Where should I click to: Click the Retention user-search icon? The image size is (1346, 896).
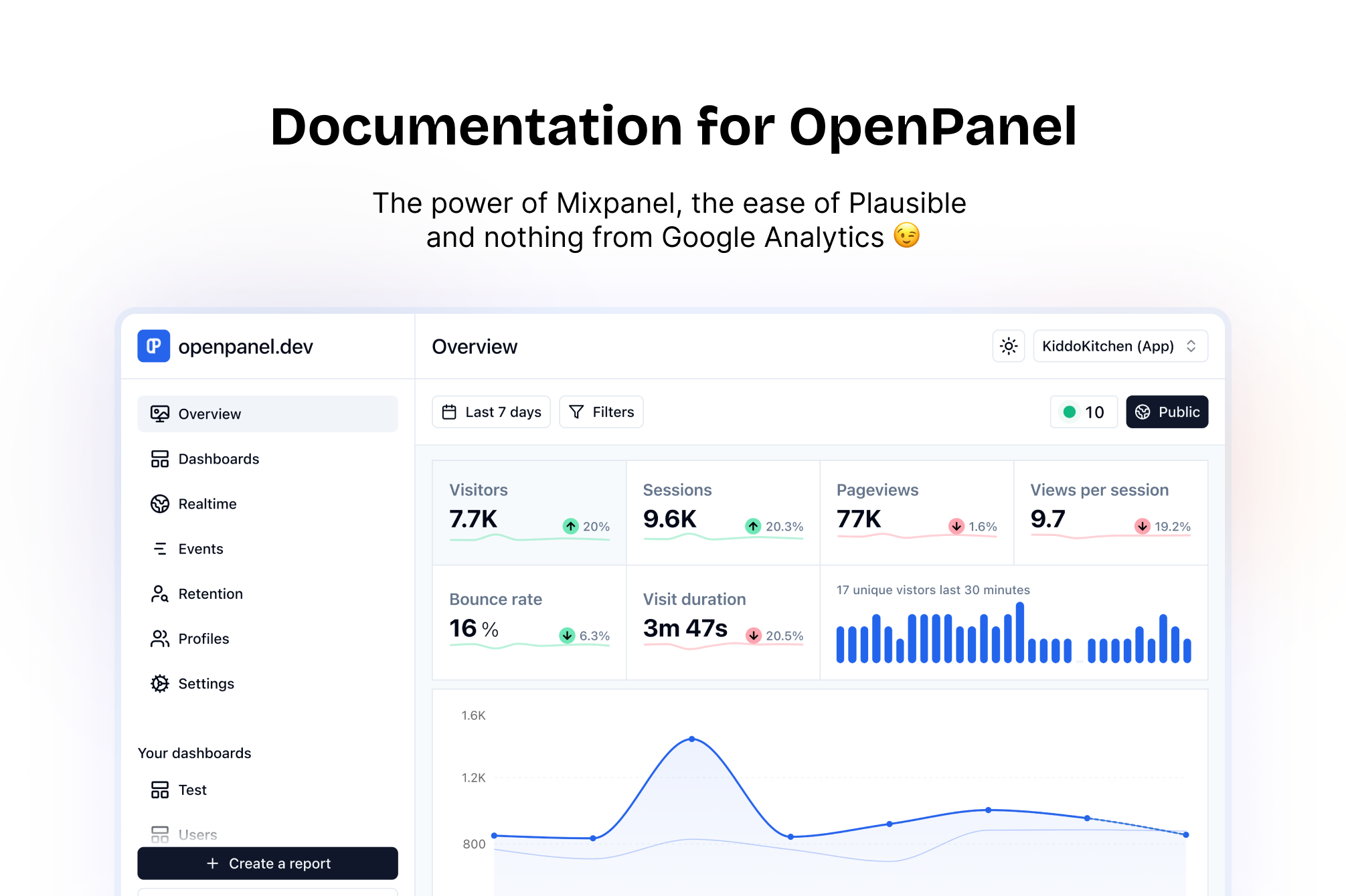pyautogui.click(x=159, y=594)
